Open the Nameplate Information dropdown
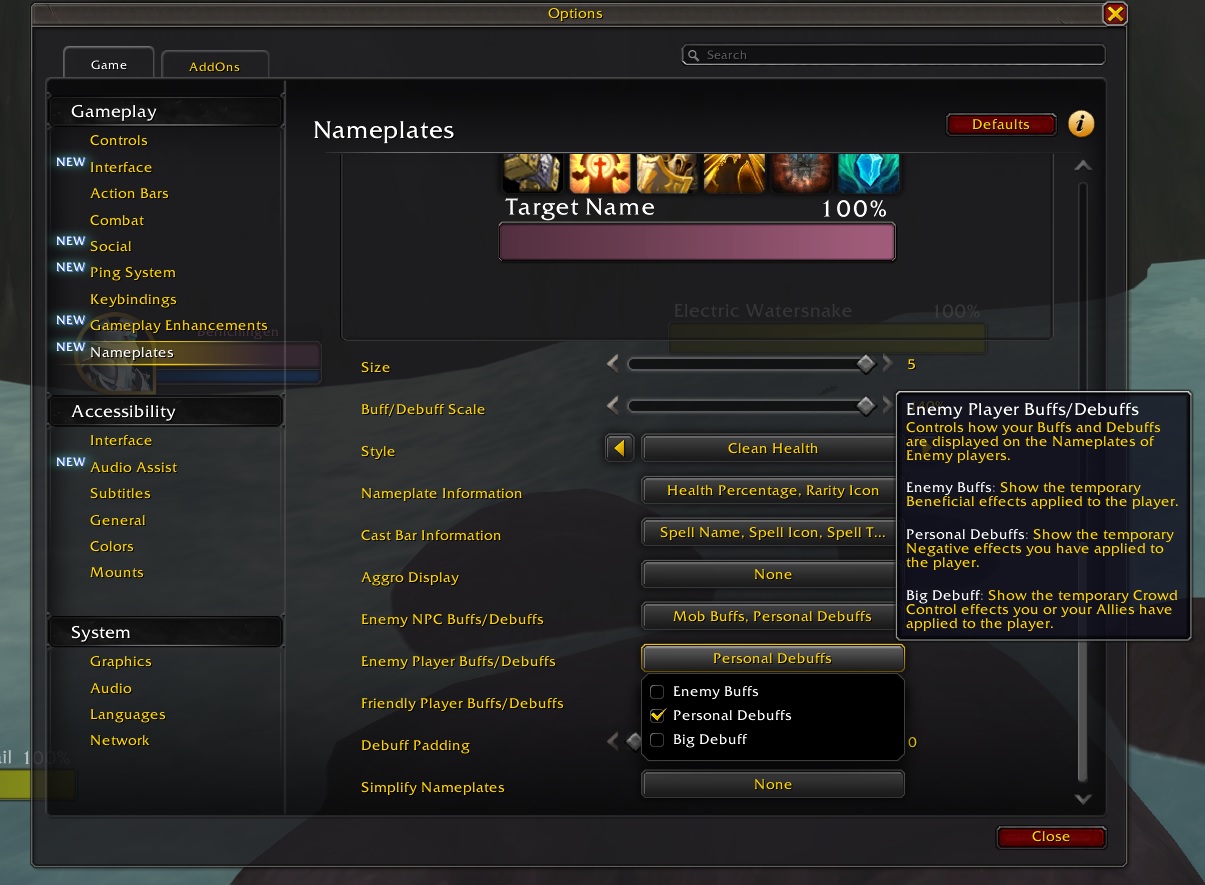1205x885 pixels. pos(772,491)
